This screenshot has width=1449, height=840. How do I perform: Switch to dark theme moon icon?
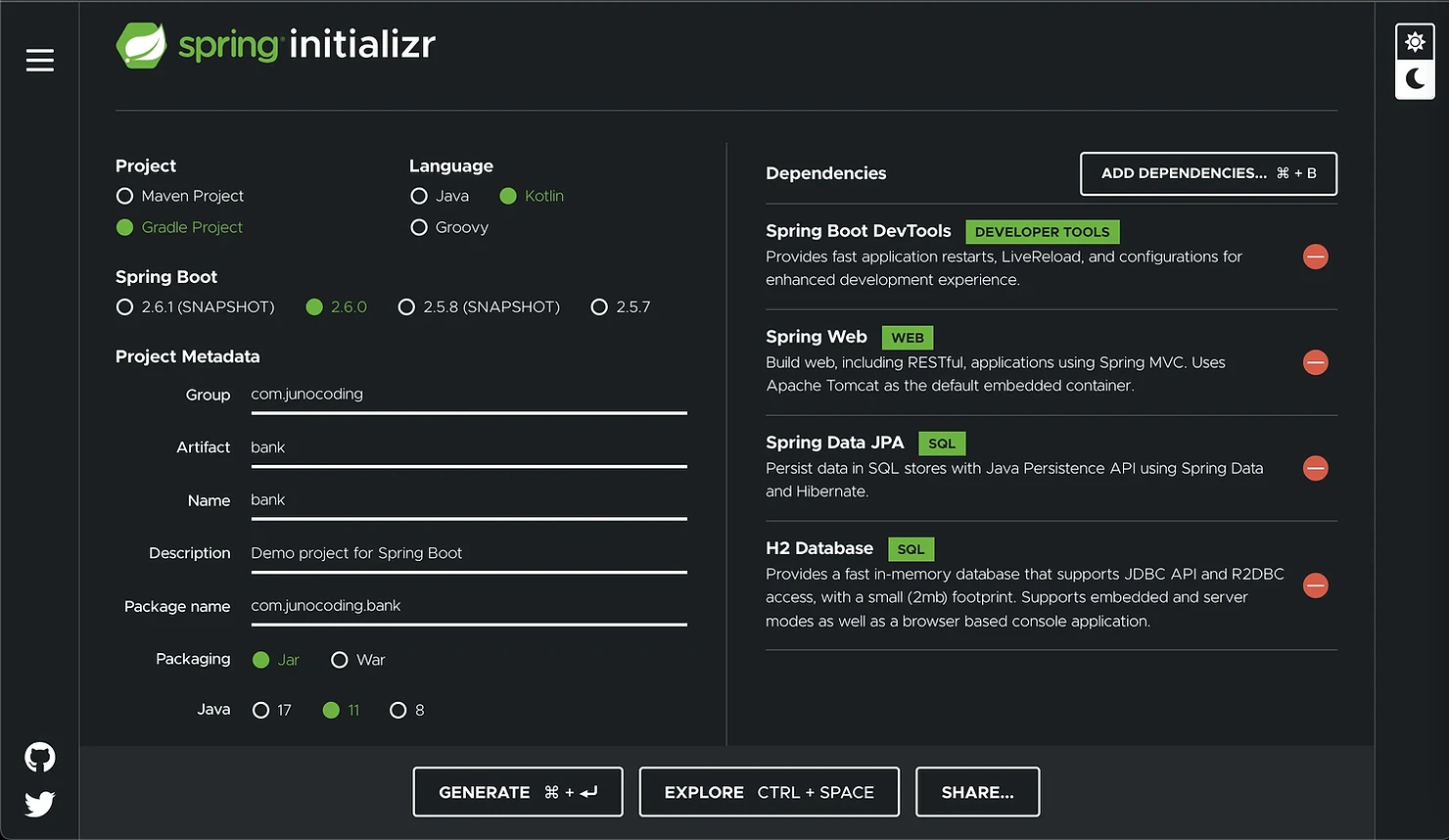point(1415,79)
